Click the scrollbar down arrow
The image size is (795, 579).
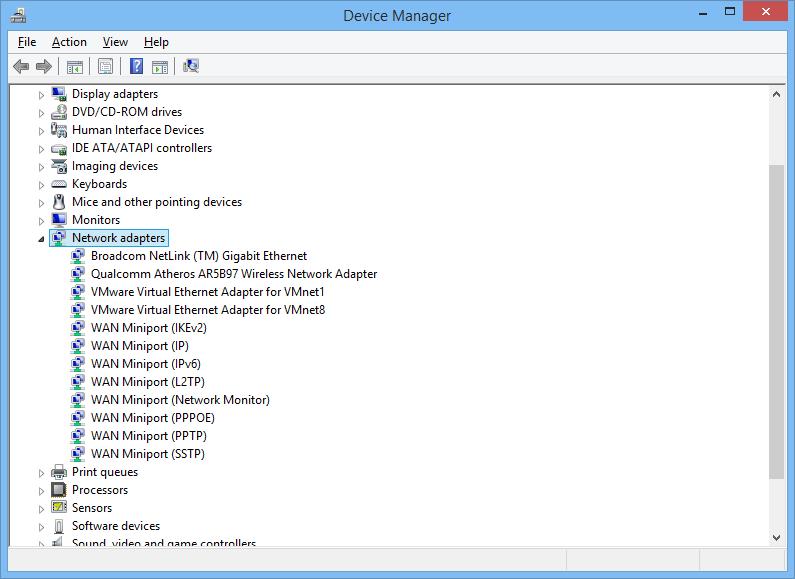click(776, 537)
